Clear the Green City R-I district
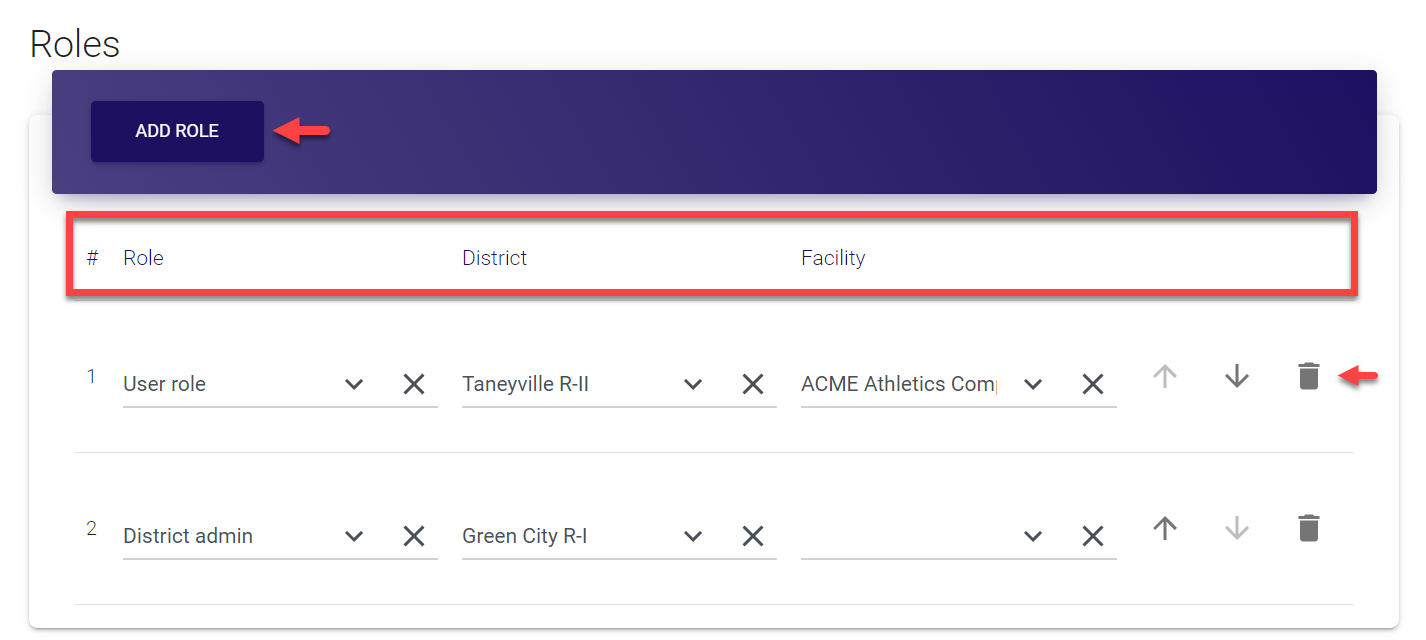 pyautogui.click(x=753, y=536)
